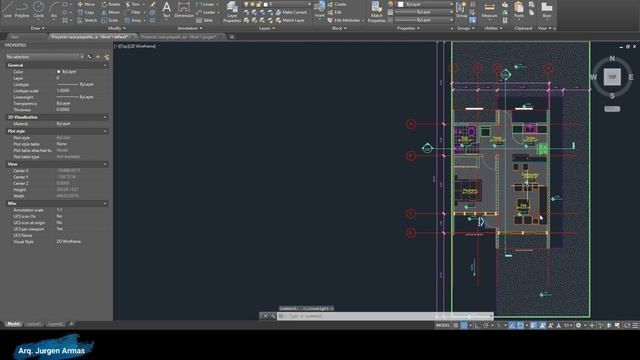Image resolution: width=640 pixels, height=360 pixels.
Task: Click the Trim command
Action: point(133,4)
